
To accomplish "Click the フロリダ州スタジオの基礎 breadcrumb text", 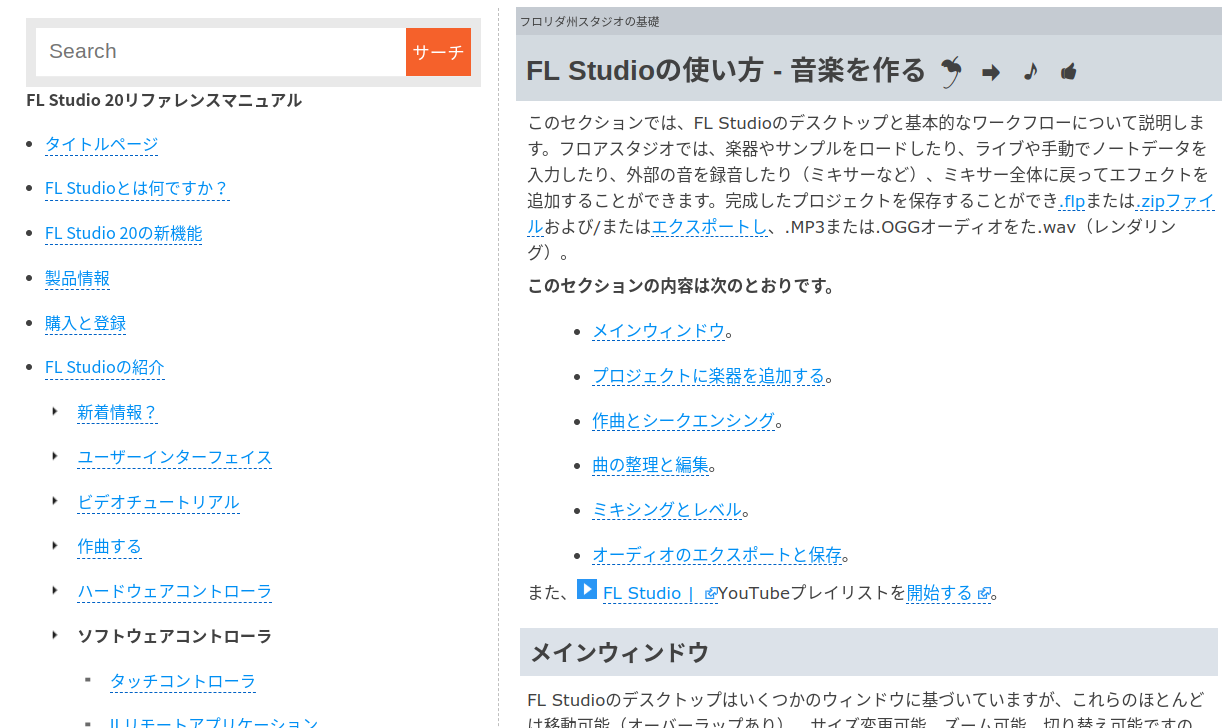I will pos(589,22).
